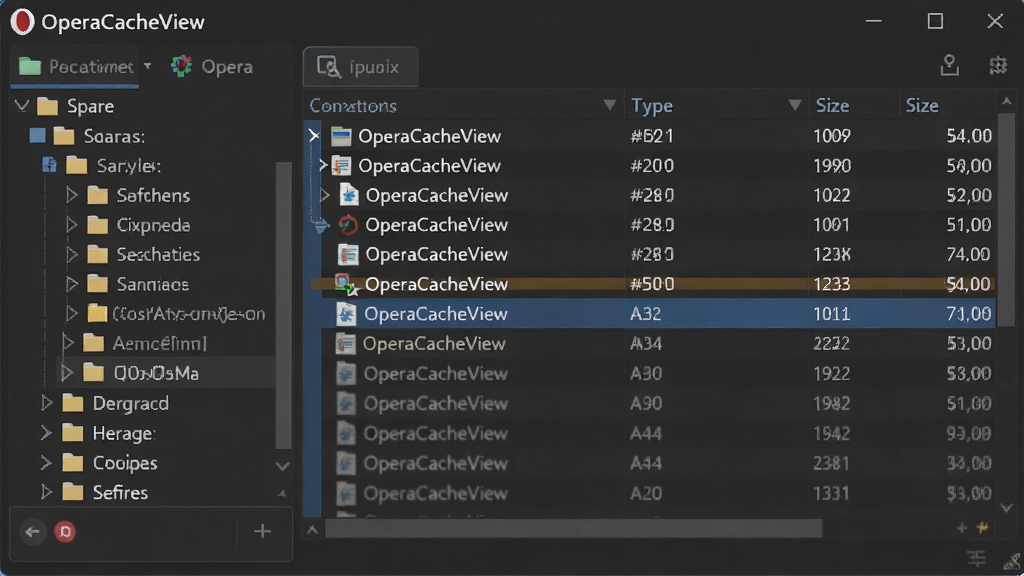This screenshot has width=1024, height=576.
Task: Expand the Aemcélinnl folder
Action: tap(67, 343)
